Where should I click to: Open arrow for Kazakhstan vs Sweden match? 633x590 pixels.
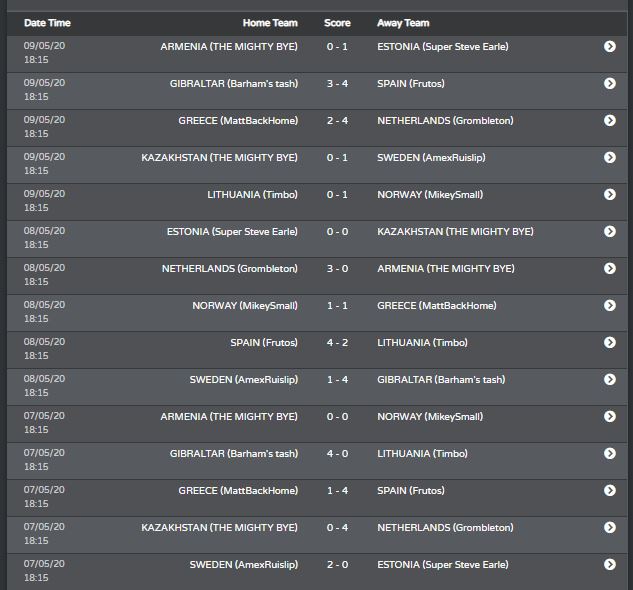click(x=610, y=157)
